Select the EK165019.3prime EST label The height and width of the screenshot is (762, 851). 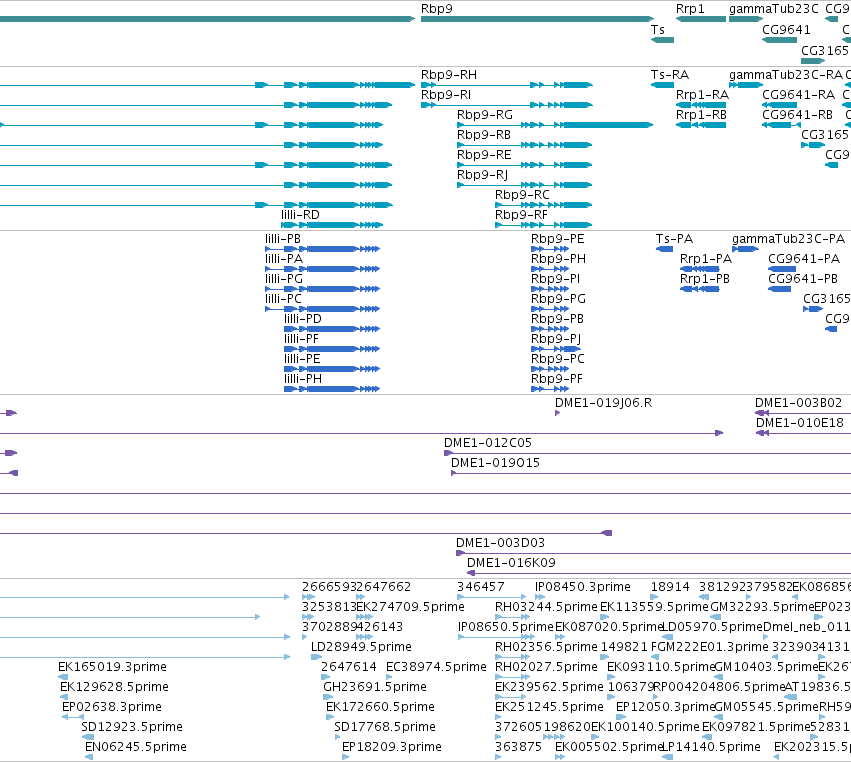pos(112,666)
